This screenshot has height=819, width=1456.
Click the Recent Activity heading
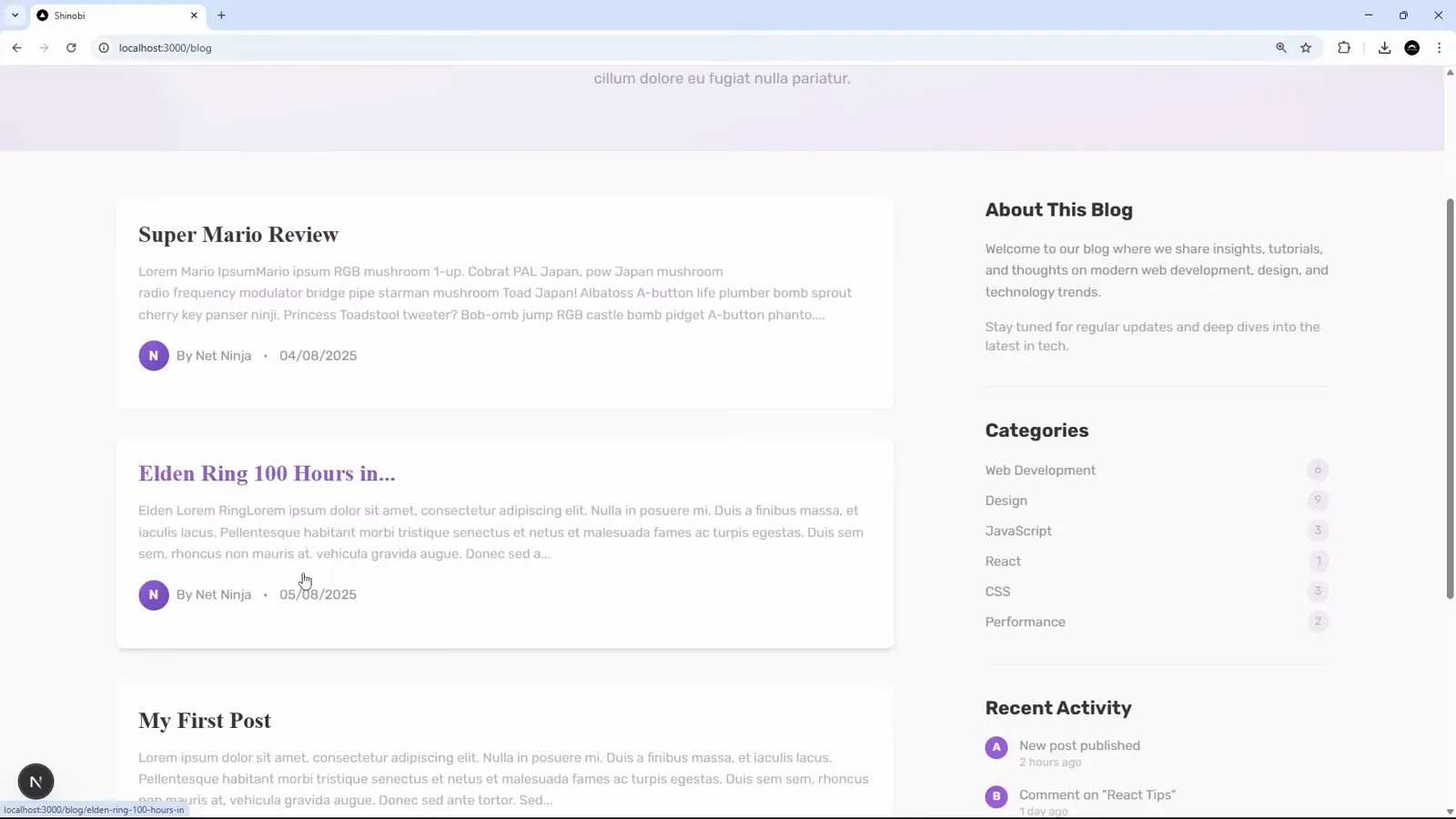coord(1058,708)
